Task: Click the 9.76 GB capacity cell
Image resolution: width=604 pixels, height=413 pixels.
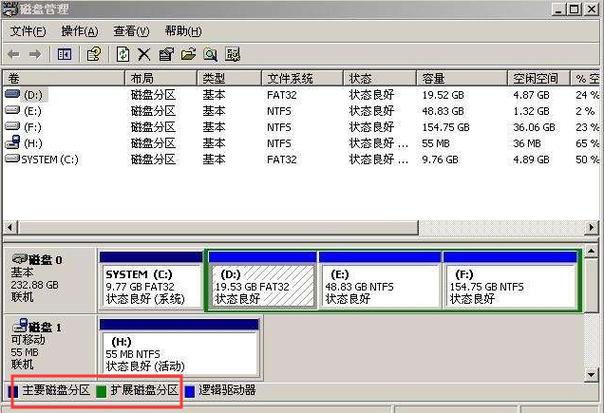Action: 440,159
